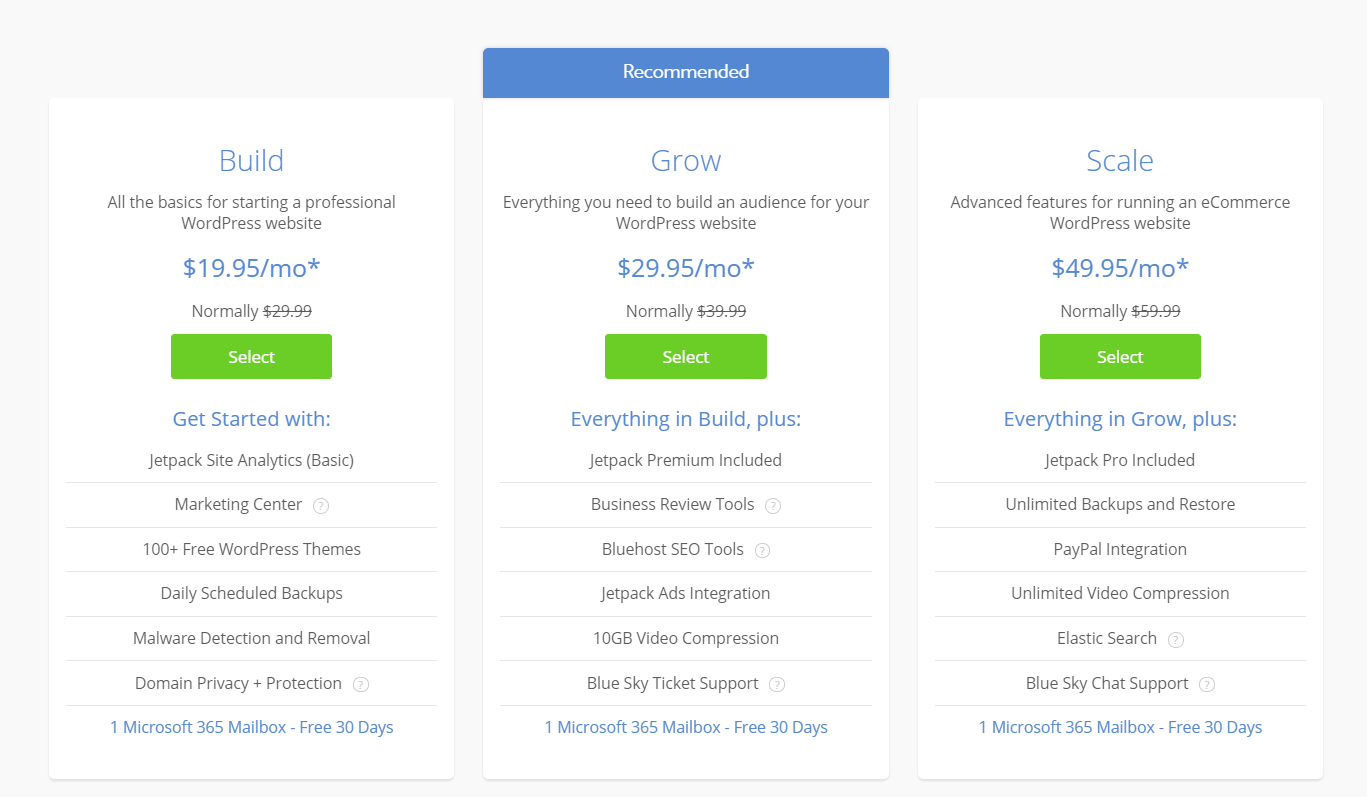Select the Scale plan
Image resolution: width=1367 pixels, height=797 pixels.
1120,357
